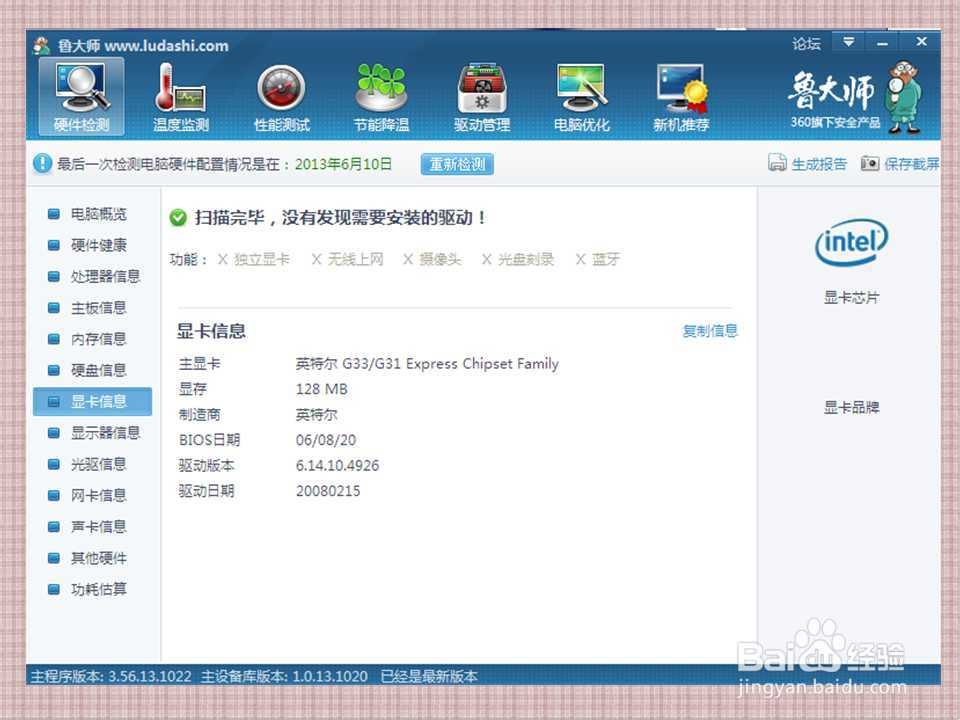
Task: Click the 主设备库版本 1.0.13.1020 status text
Action: (284, 677)
